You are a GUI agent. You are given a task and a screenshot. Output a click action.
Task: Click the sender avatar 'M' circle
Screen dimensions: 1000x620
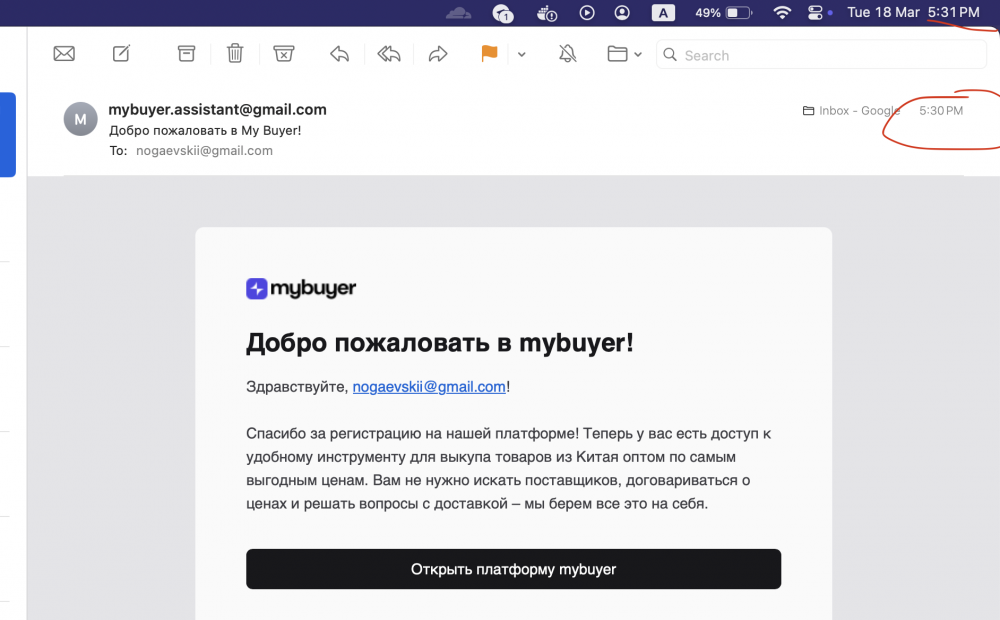point(81,119)
